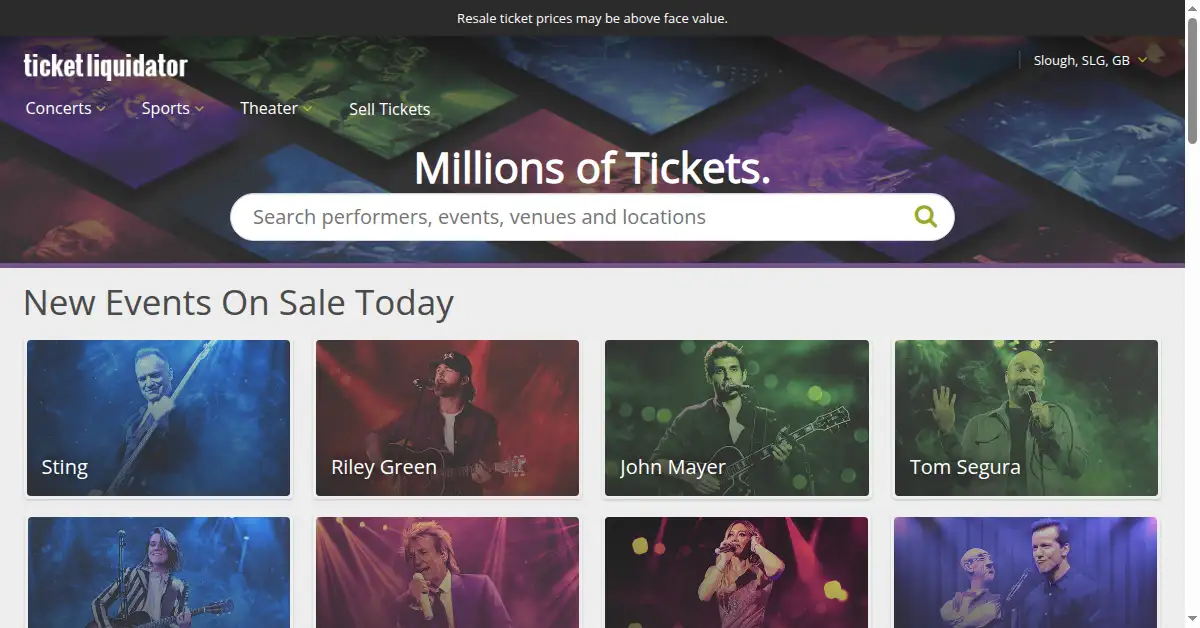Click the Millions of Tickets headline
This screenshot has width=1200, height=628.
(x=592, y=168)
